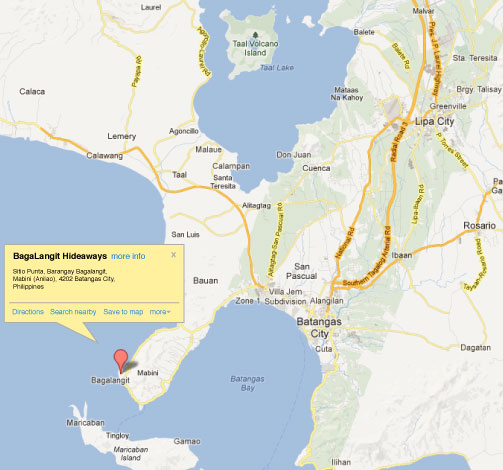This screenshot has height=470, width=503.
Task: Click the Batangas Bay water label
Action: coord(247,383)
